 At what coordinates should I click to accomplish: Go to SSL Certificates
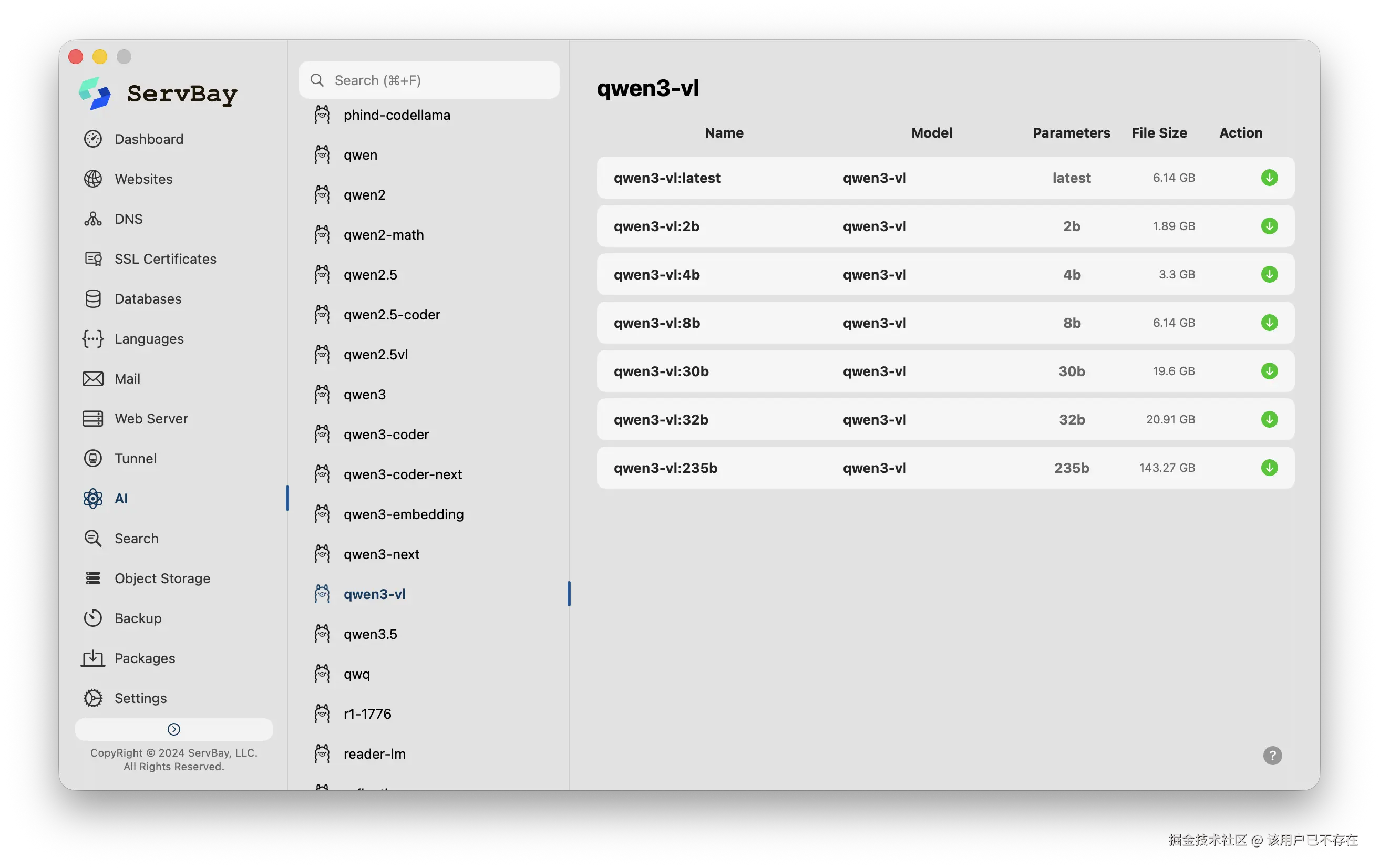tap(165, 259)
